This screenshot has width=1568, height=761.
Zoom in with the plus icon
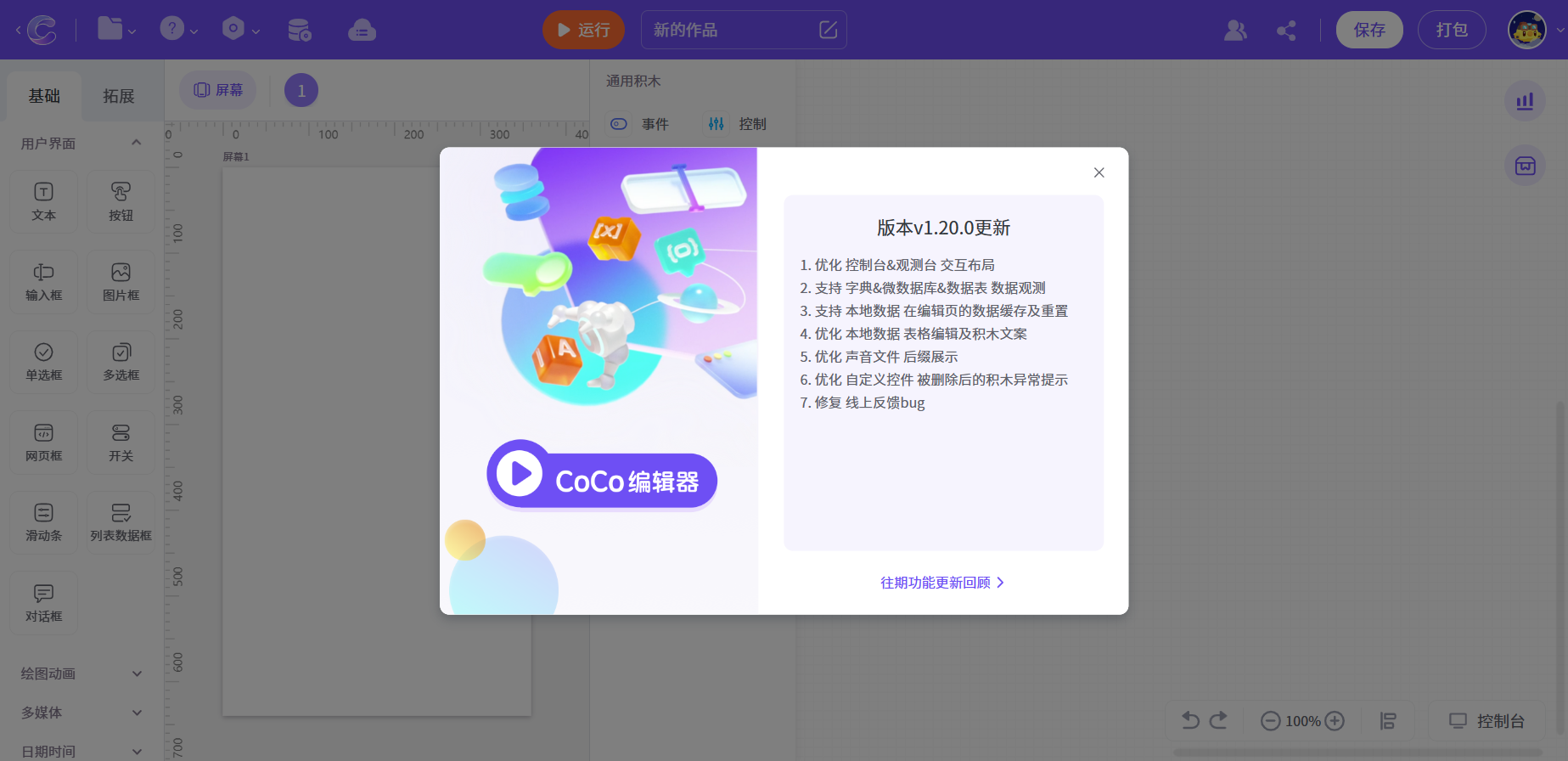(x=1335, y=721)
